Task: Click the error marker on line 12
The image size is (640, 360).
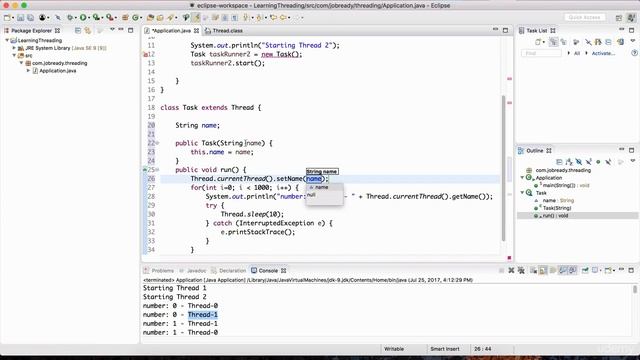Action: (x=145, y=54)
